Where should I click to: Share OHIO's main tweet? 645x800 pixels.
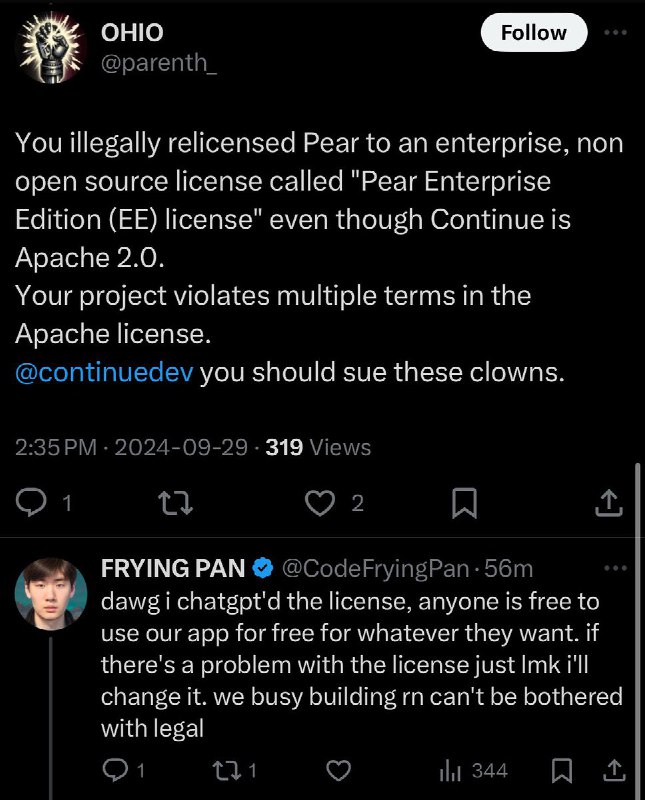click(x=609, y=503)
